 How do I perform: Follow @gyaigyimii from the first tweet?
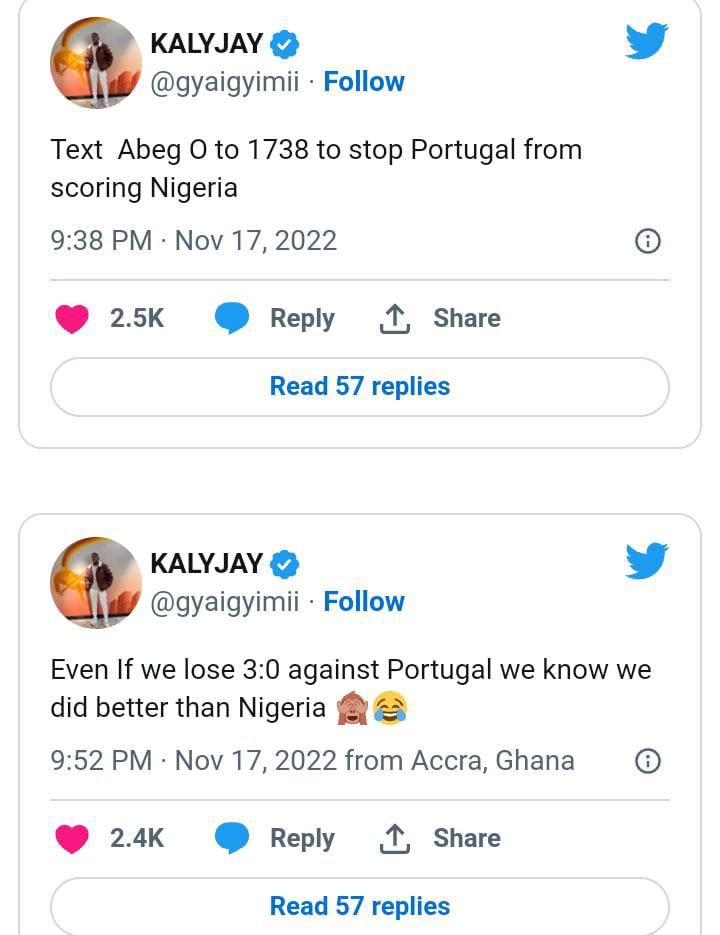[364, 82]
